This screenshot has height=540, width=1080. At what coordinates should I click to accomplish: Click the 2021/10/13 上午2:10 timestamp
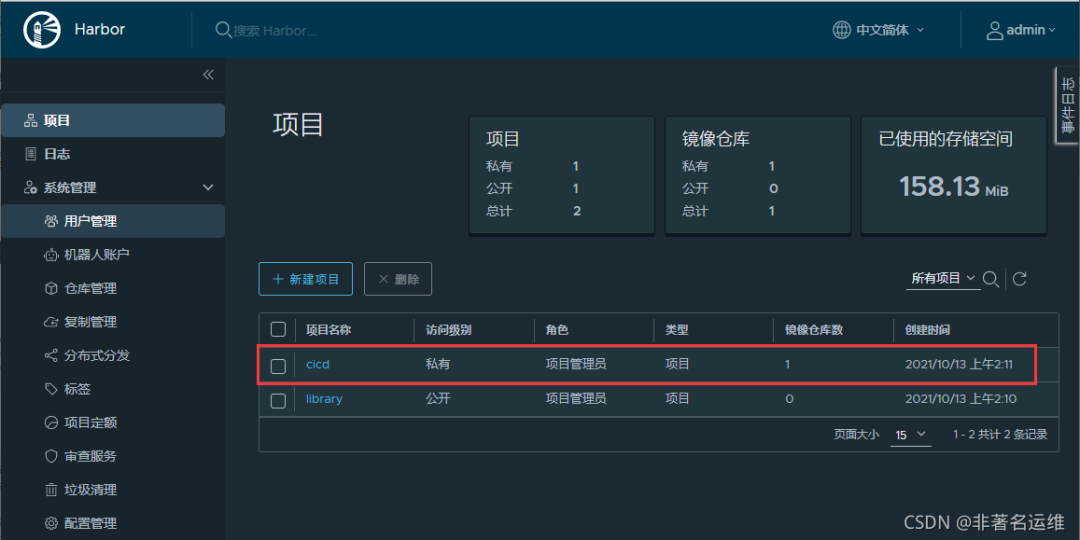pos(961,399)
